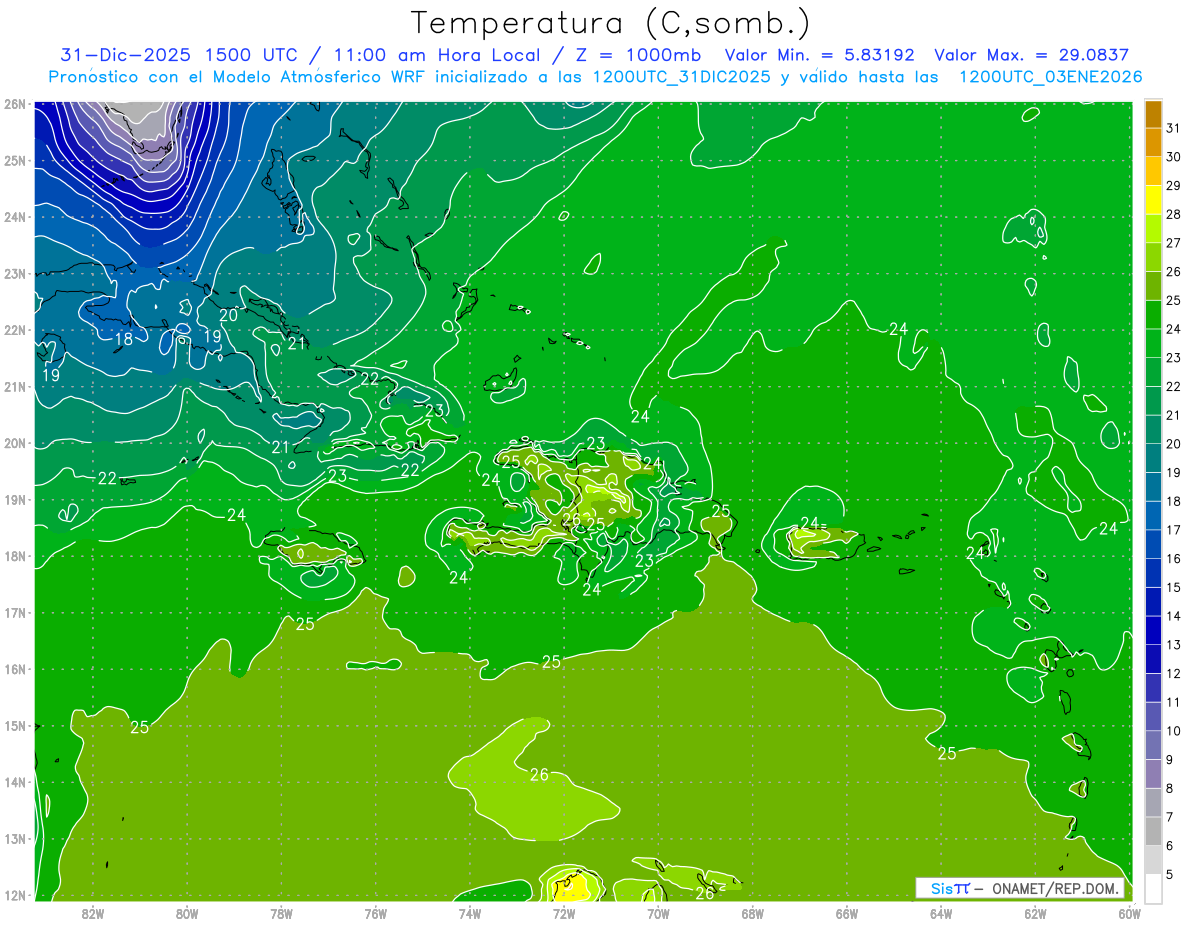
Task: Click the legend scale label '9'
Action: tap(1170, 760)
